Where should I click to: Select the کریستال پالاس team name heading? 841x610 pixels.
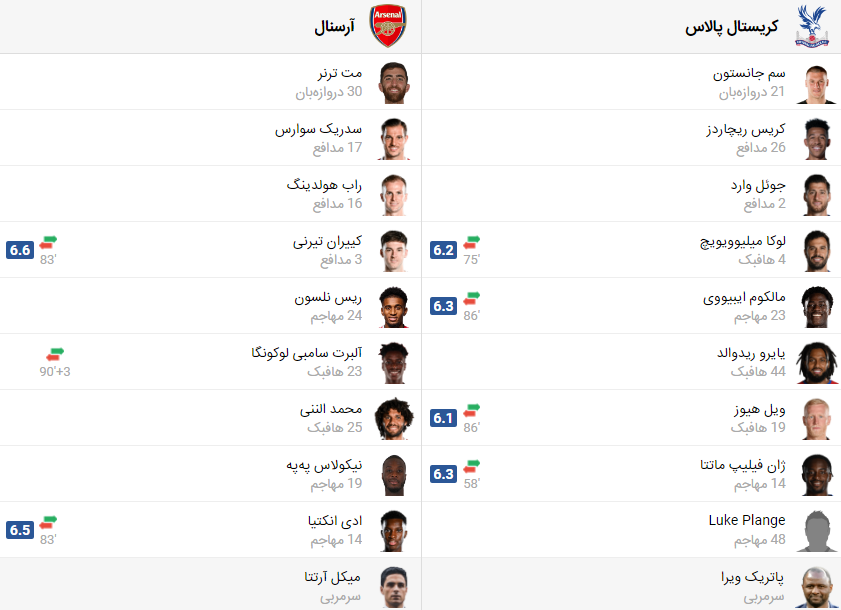[732, 27]
